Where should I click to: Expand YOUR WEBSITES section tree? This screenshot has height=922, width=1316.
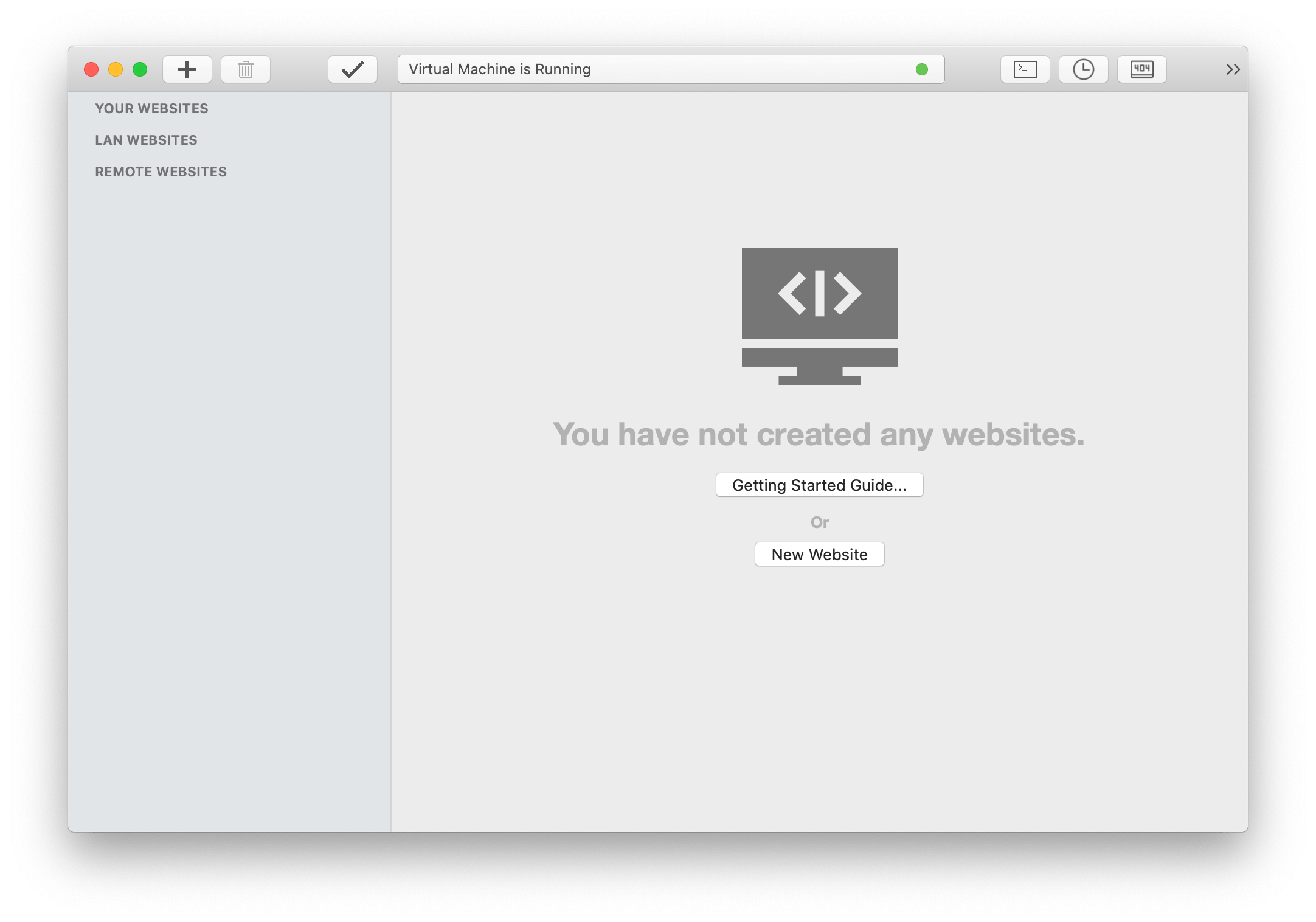click(x=151, y=108)
